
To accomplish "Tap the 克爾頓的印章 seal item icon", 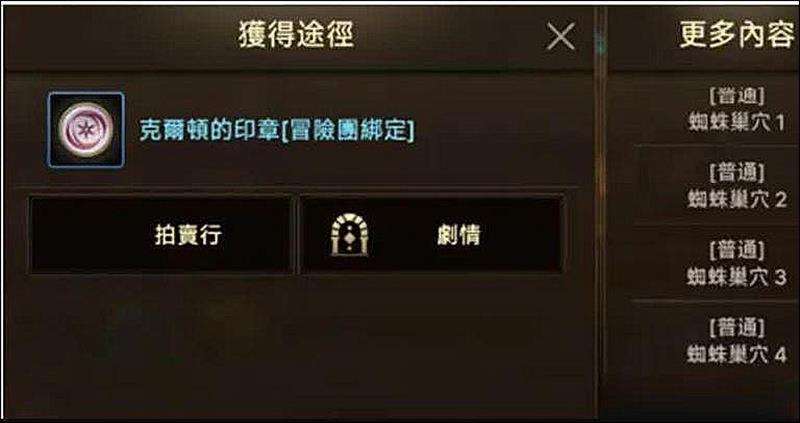I will tap(86, 130).
